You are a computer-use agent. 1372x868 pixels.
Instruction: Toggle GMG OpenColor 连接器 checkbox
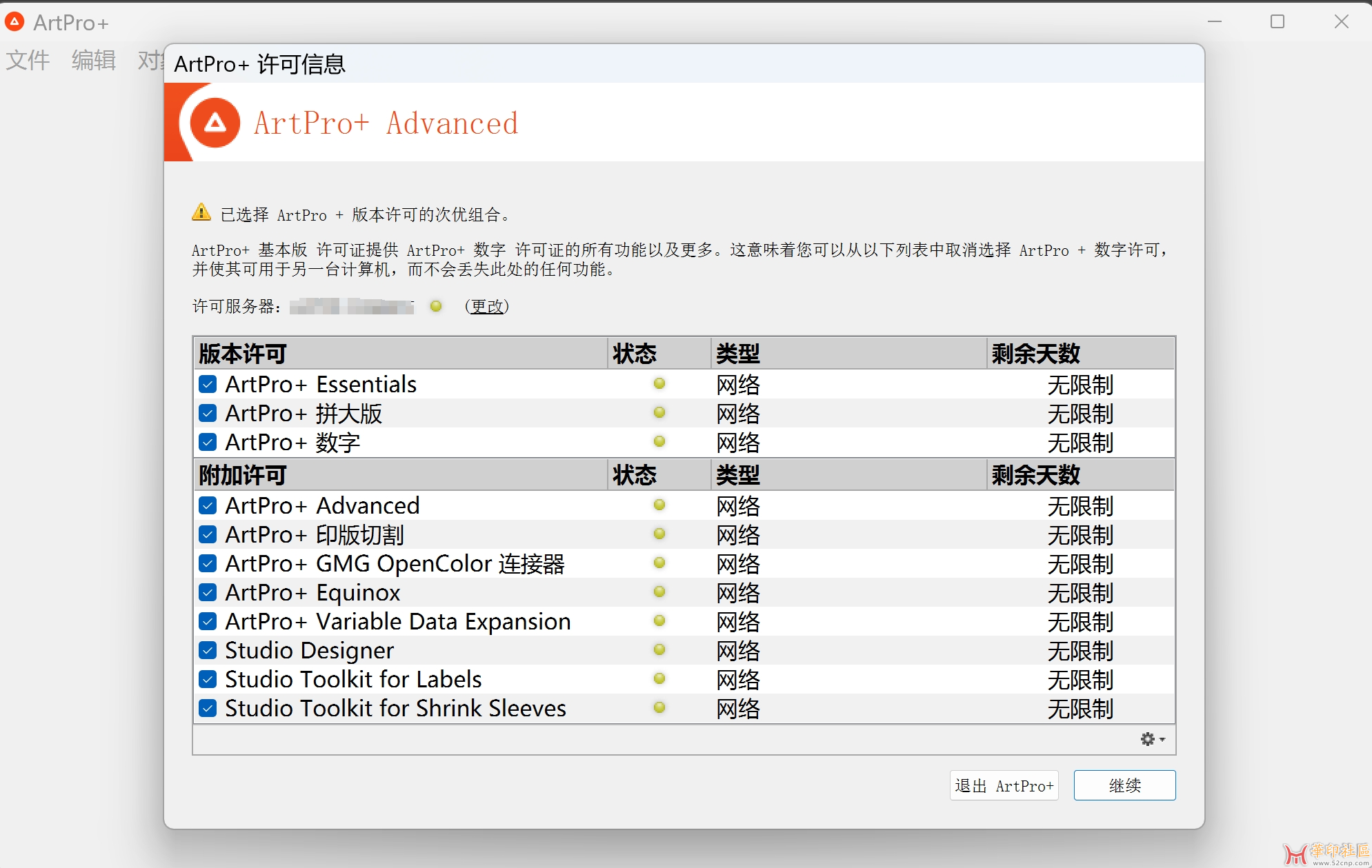coord(208,563)
